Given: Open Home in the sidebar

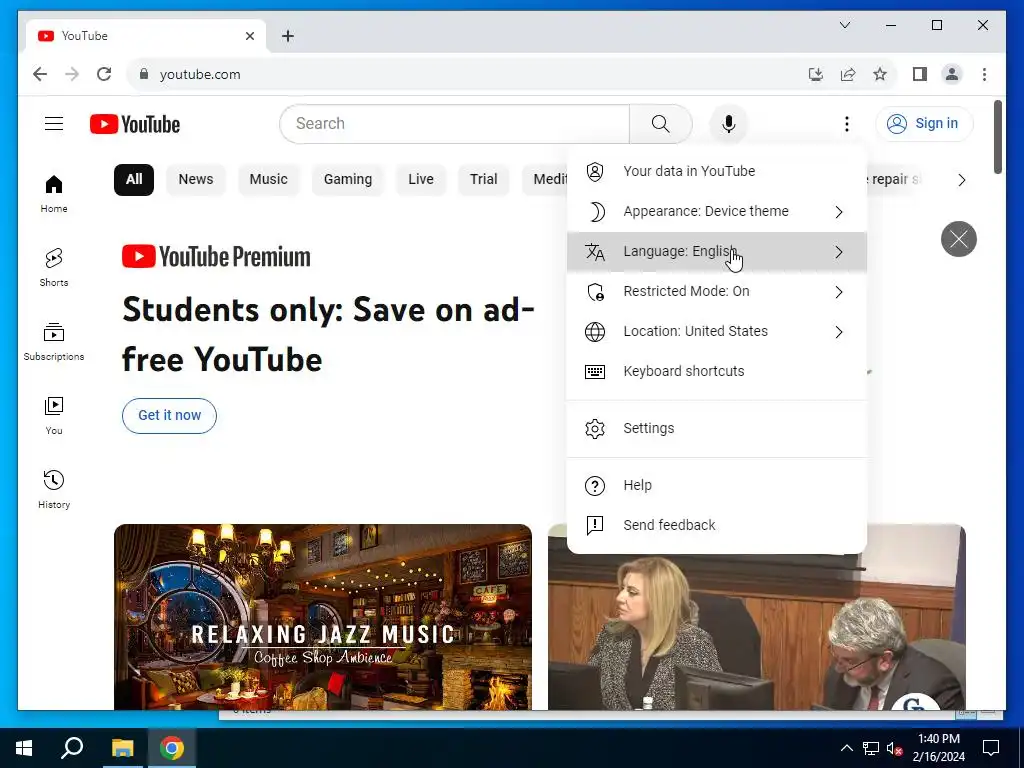Looking at the screenshot, I should (54, 193).
